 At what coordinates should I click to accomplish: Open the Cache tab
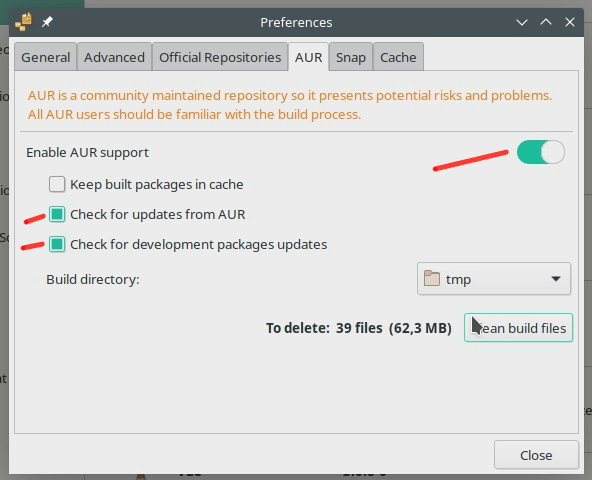click(398, 57)
